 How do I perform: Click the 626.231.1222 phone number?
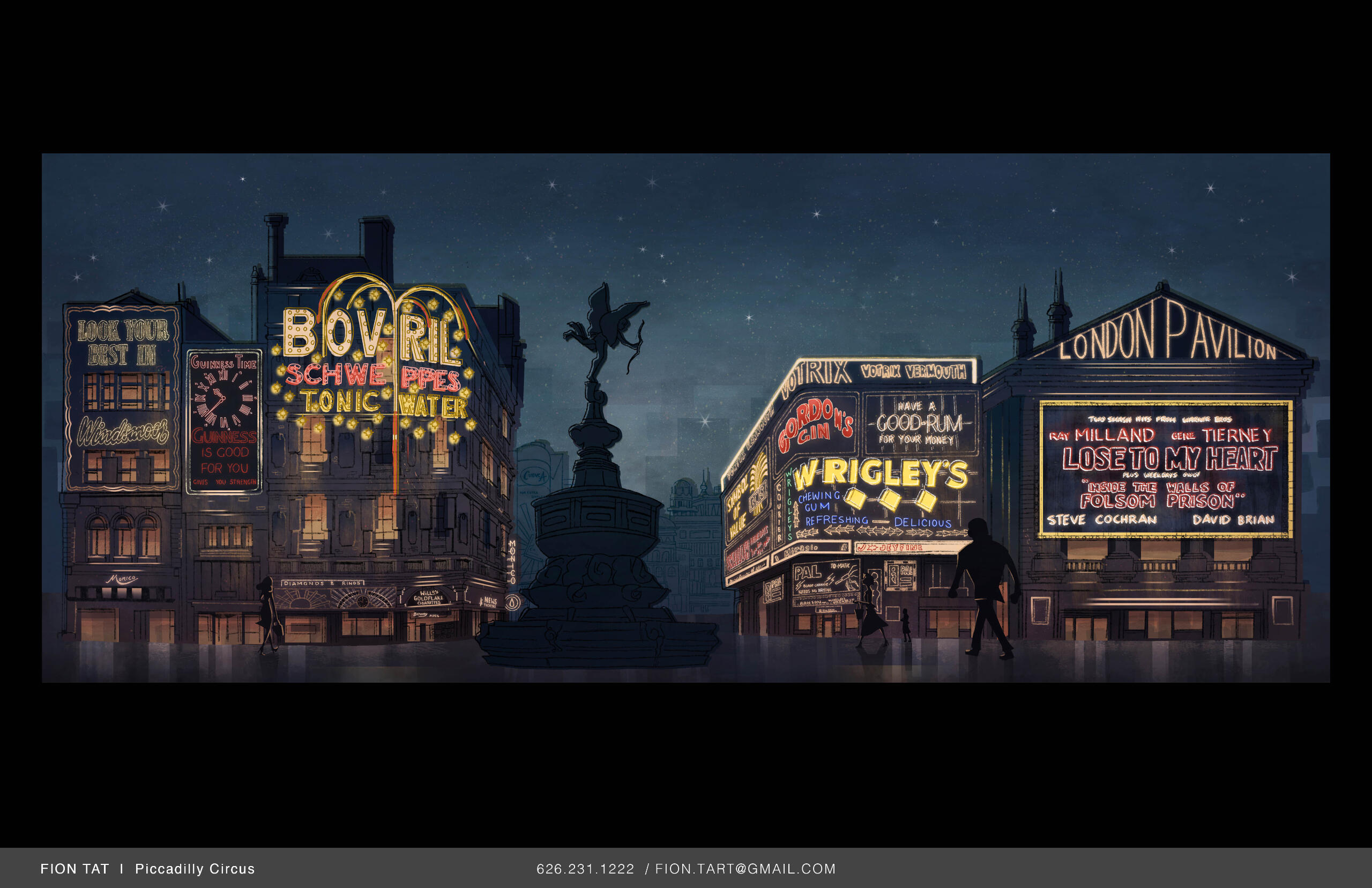coord(585,868)
